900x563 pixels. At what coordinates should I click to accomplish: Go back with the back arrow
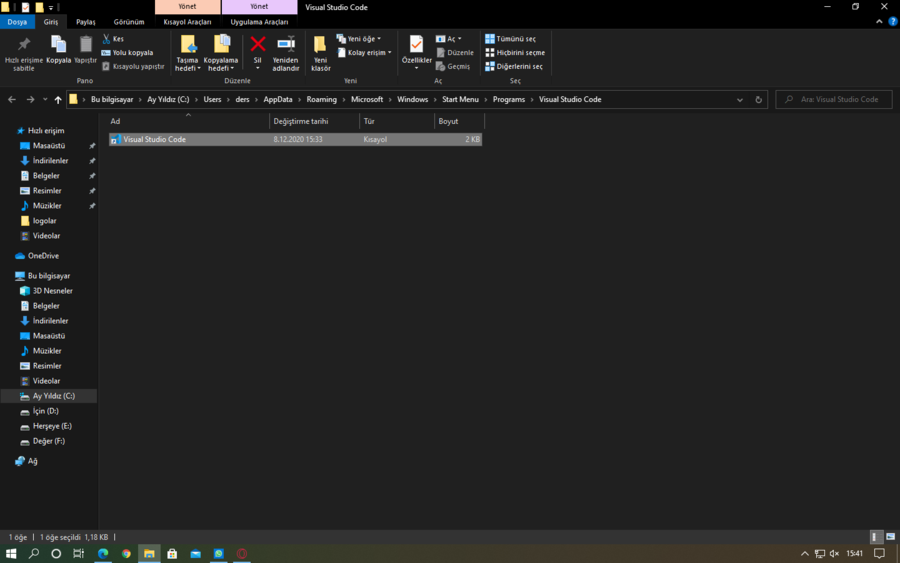pos(12,99)
